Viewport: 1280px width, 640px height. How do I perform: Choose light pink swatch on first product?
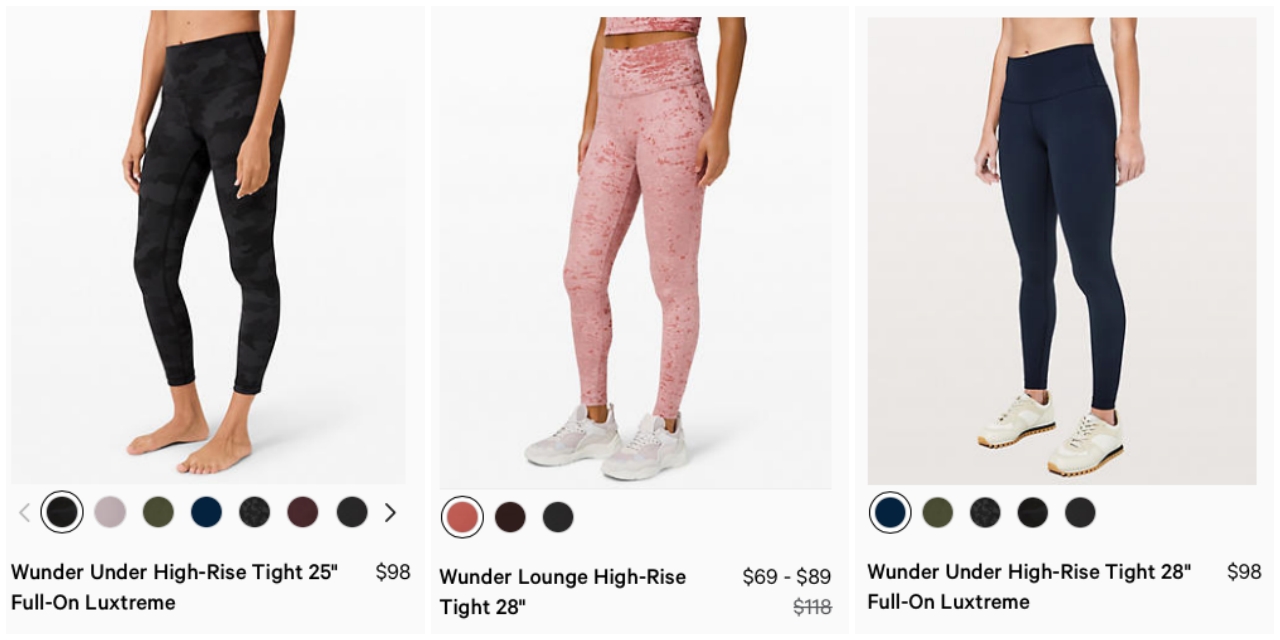coord(110,512)
